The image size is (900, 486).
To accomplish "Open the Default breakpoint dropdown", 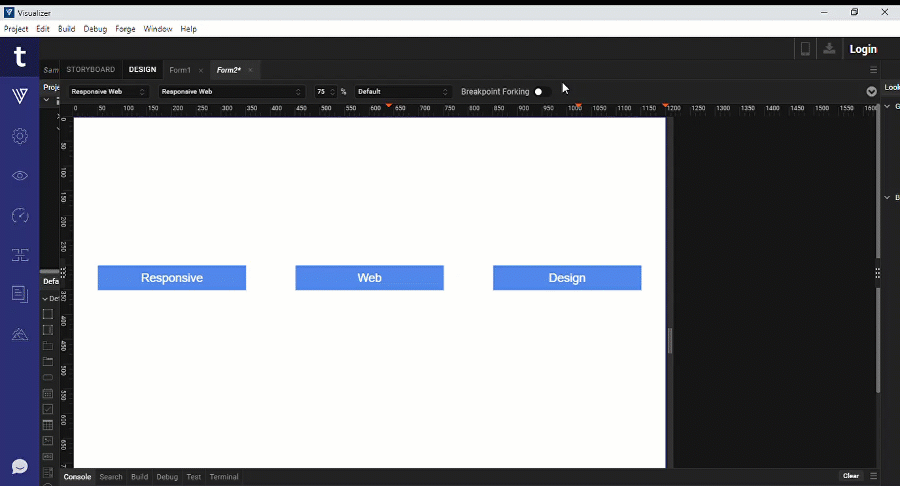I will (x=403, y=92).
